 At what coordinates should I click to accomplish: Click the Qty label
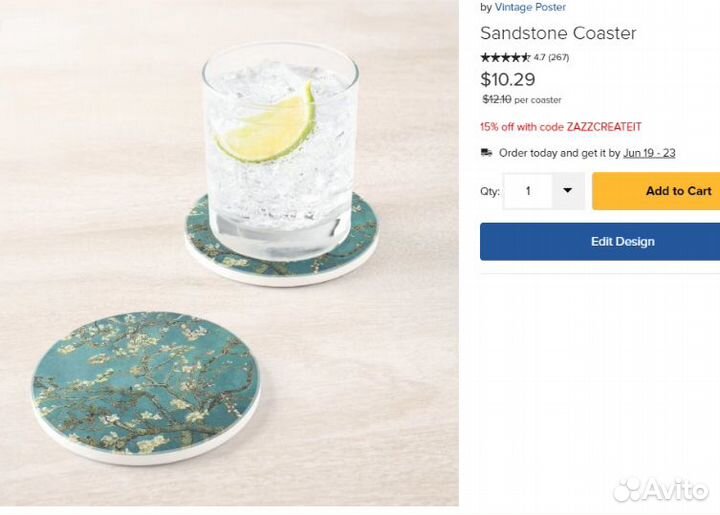[489, 191]
